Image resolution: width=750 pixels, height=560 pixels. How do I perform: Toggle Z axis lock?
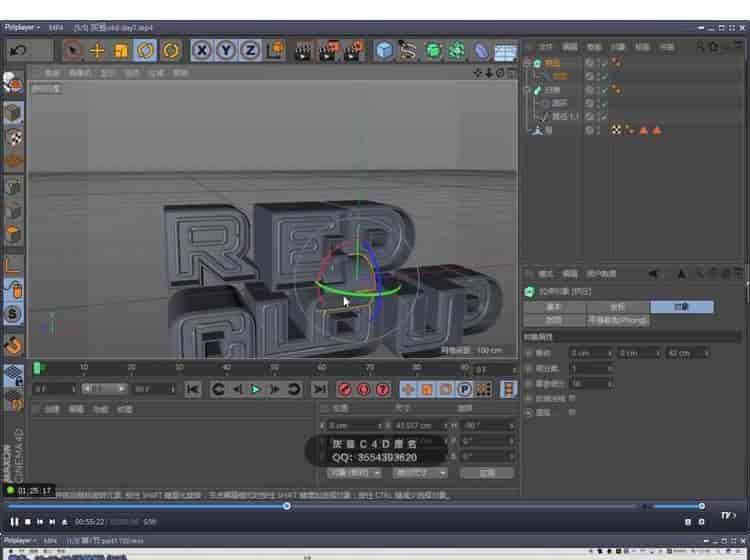249,50
